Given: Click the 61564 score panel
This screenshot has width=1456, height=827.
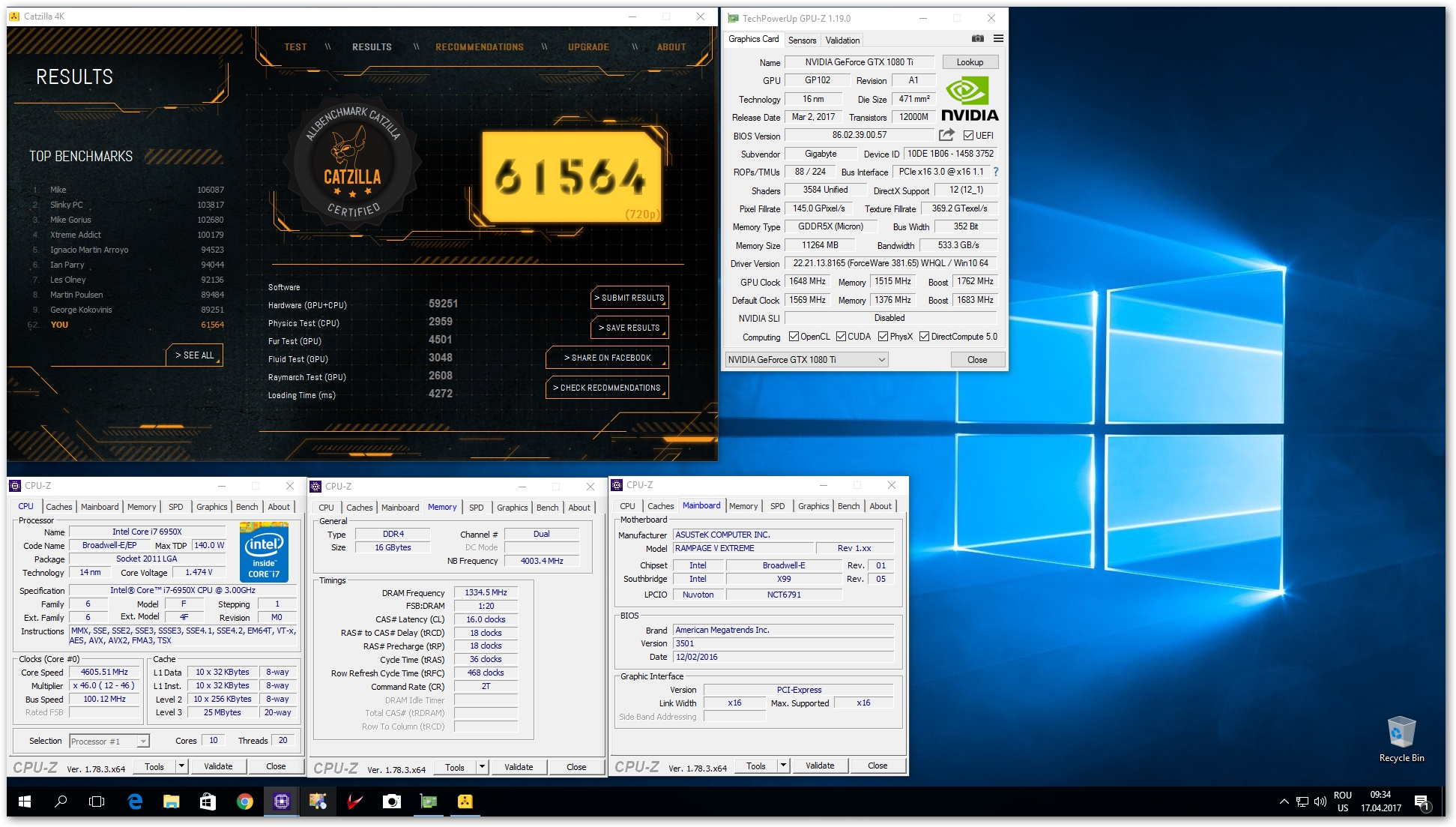Looking at the screenshot, I should (571, 178).
